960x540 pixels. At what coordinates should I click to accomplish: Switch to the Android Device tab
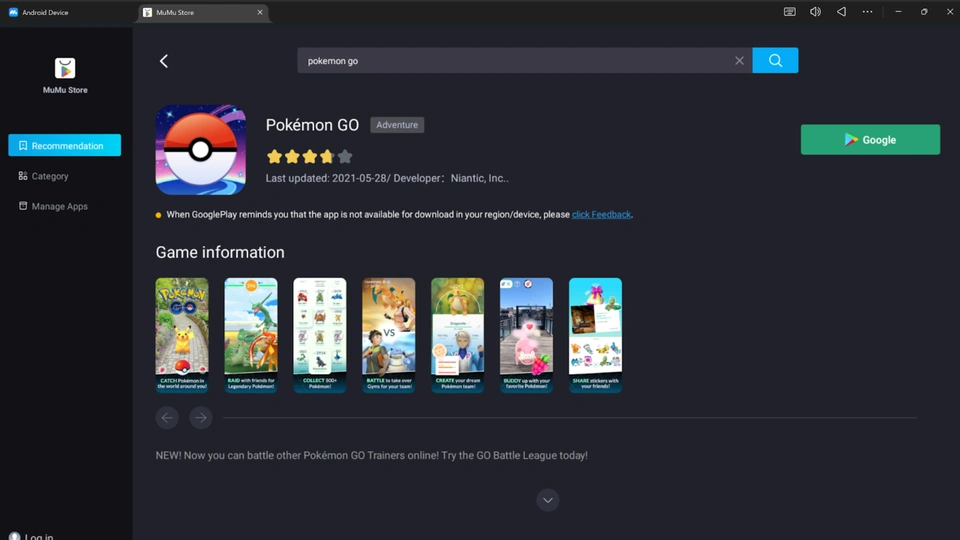(x=38, y=12)
